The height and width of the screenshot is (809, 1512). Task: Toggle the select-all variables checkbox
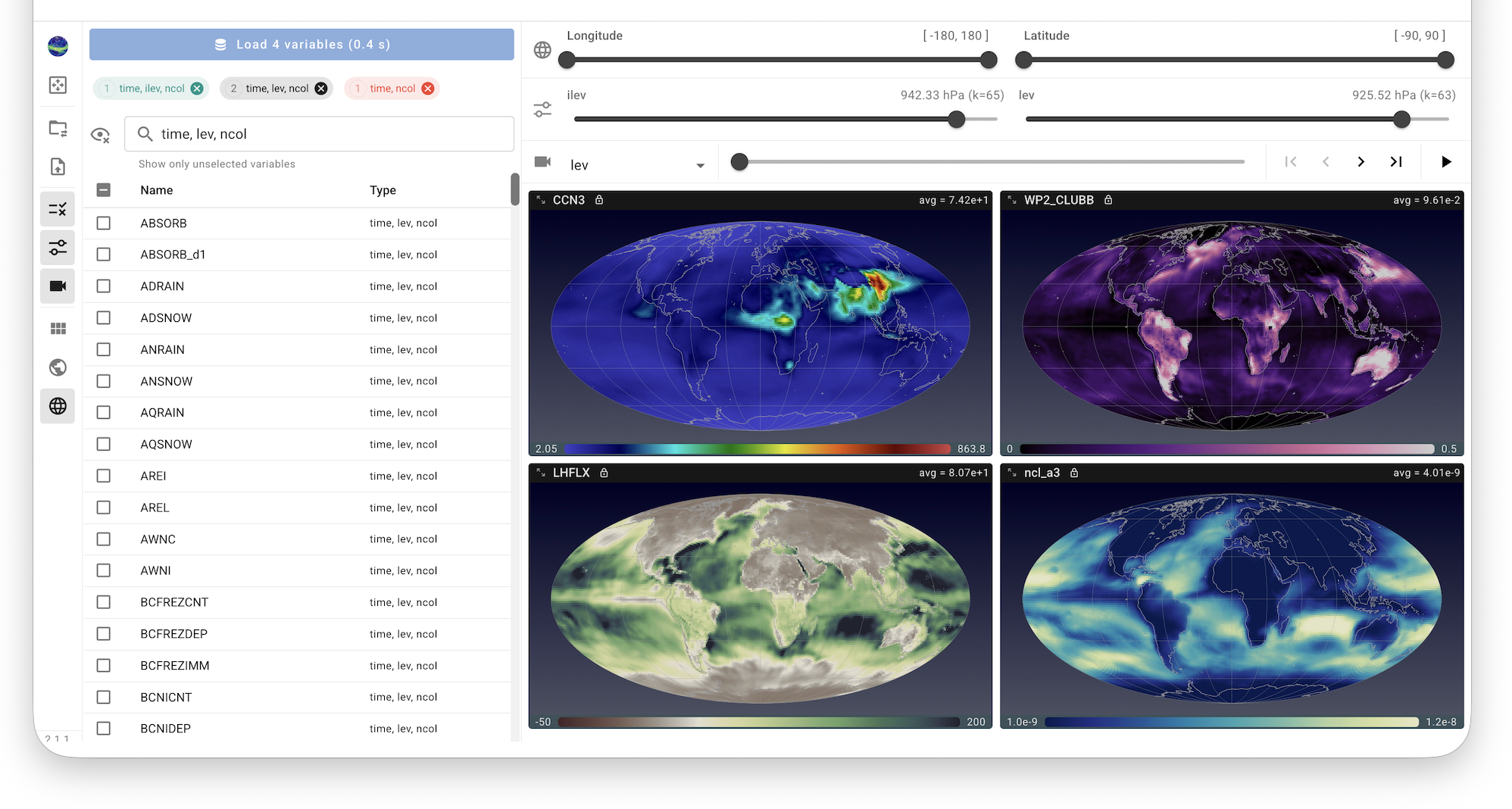pyautogui.click(x=104, y=190)
